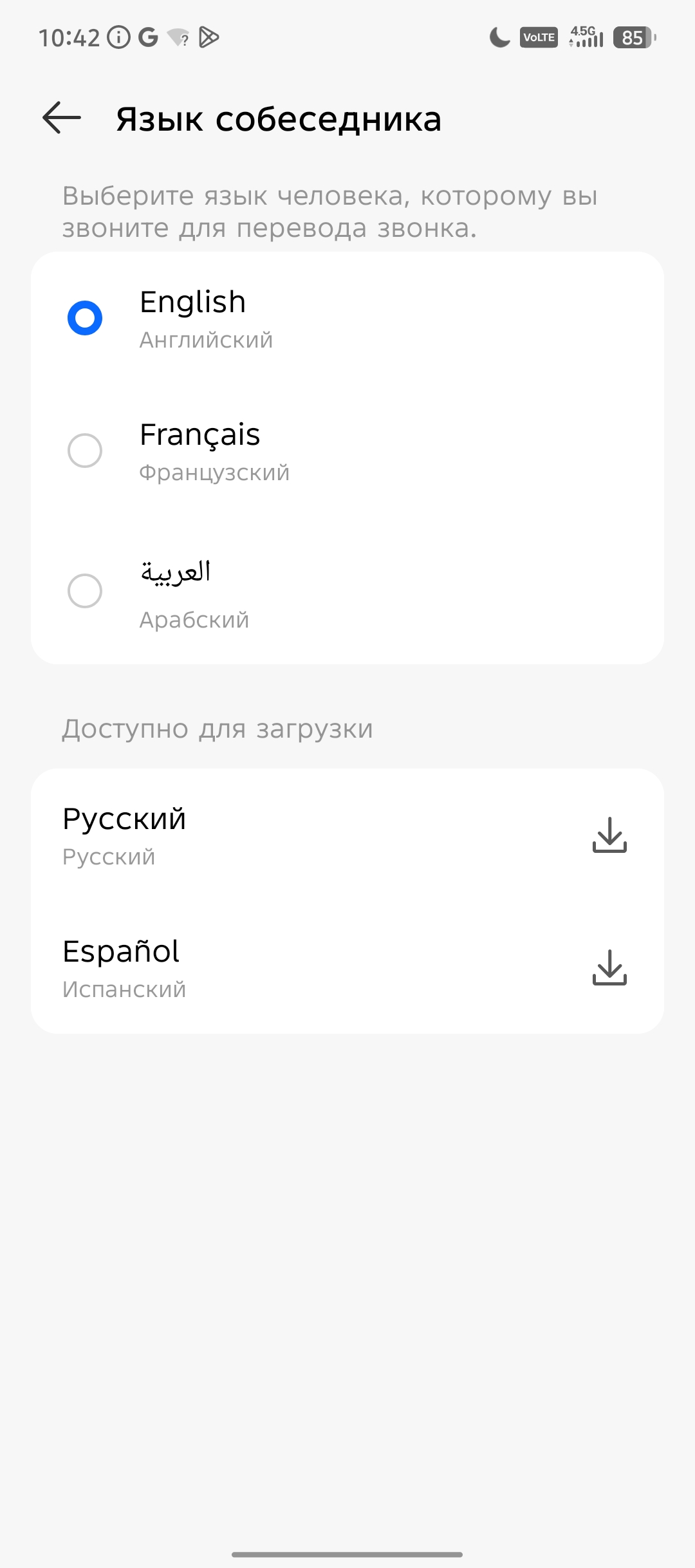
Task: Tap the back arrow icon
Action: pyautogui.click(x=62, y=118)
